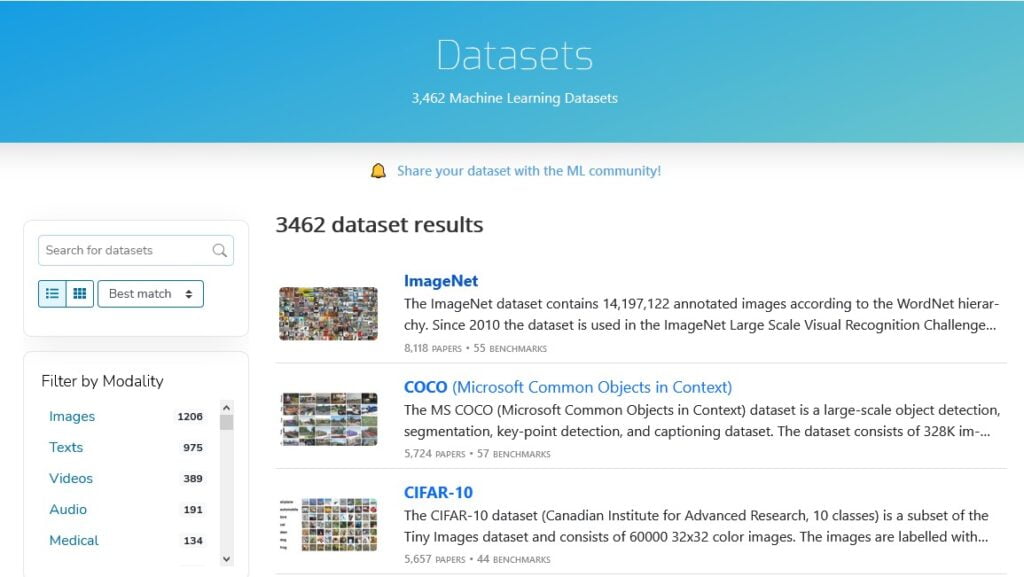Select the Medical modality filter
Viewport: 1024px width, 577px height.
coord(74,540)
